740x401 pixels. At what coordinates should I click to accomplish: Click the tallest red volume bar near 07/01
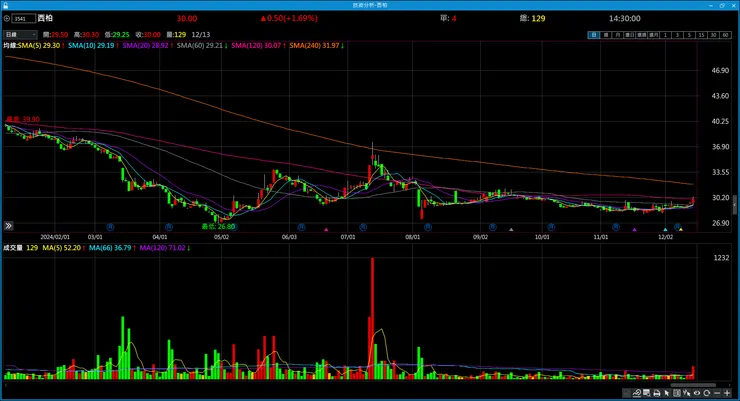[372, 318]
